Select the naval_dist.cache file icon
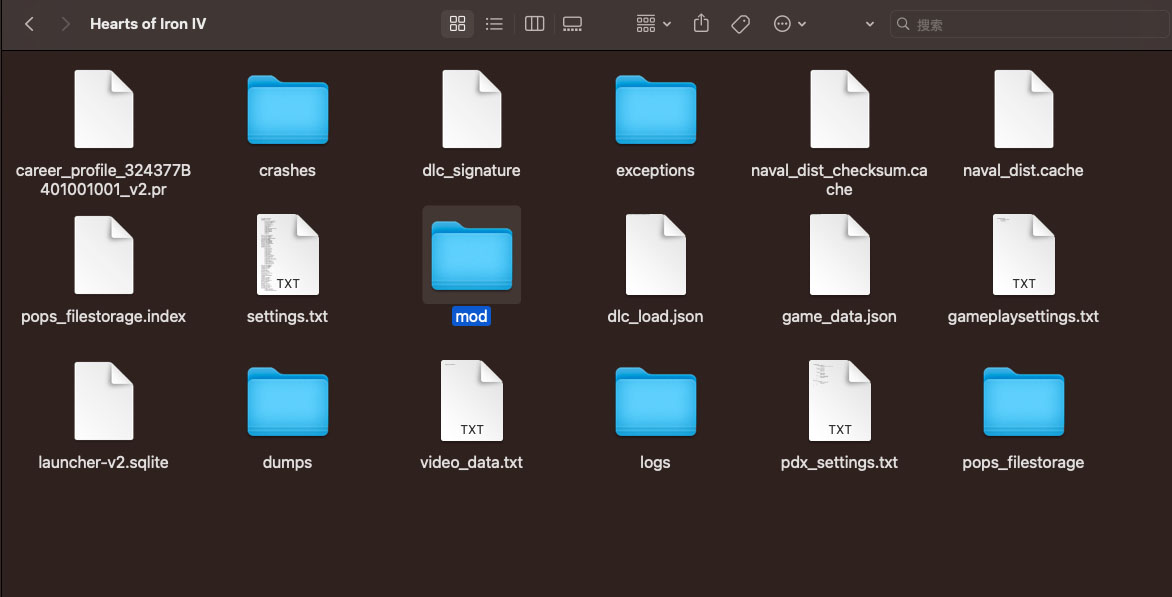This screenshot has height=597, width=1172. click(1023, 109)
